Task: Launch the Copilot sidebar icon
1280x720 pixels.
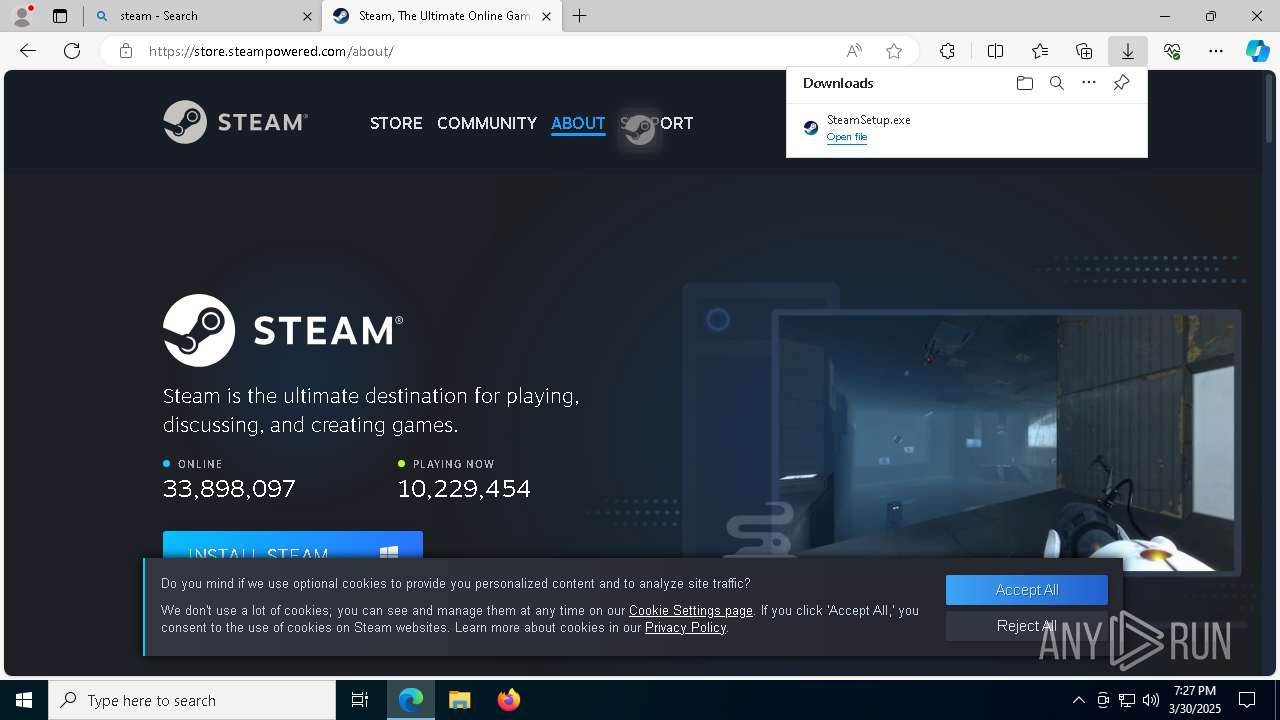Action: pos(1257,51)
